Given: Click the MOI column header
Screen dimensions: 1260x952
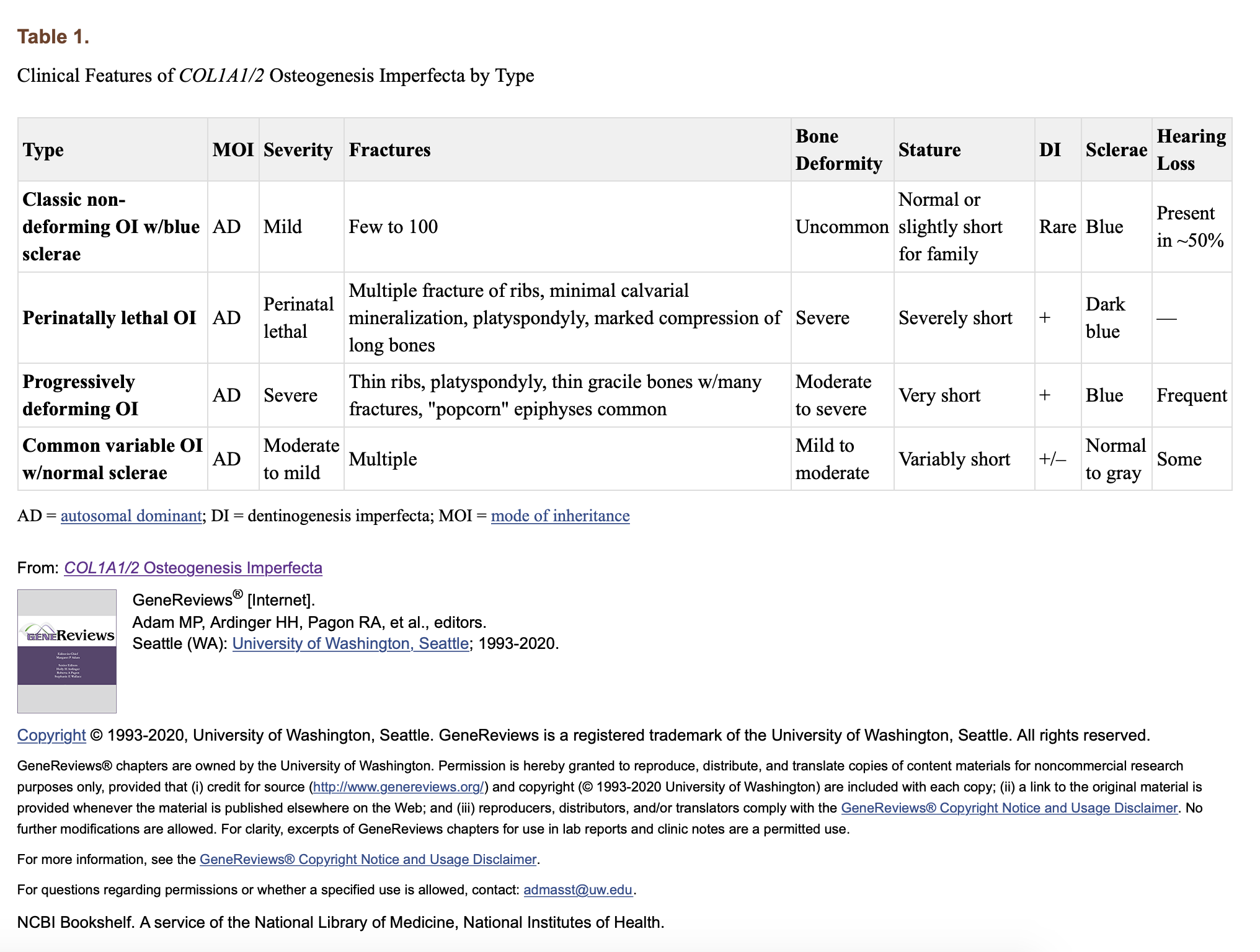Looking at the screenshot, I should [233, 150].
